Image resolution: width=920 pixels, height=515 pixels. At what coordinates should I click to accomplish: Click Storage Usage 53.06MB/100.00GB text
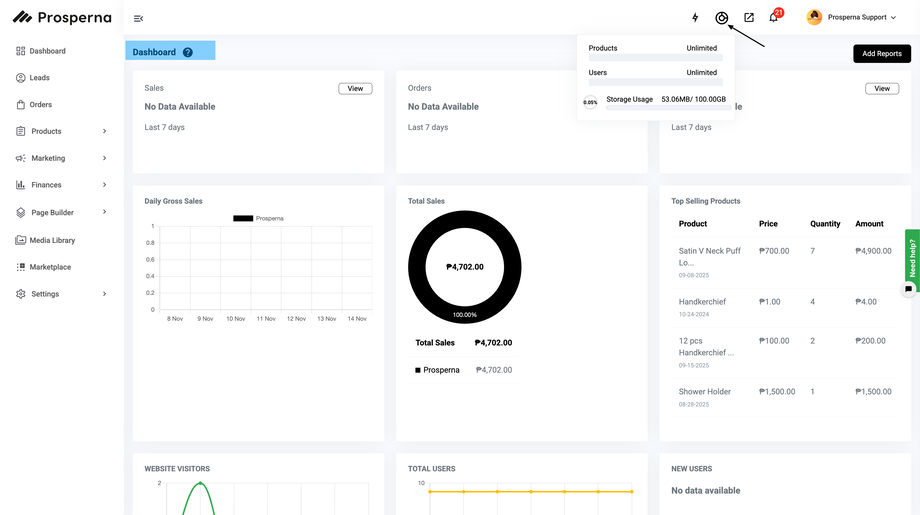coord(666,99)
